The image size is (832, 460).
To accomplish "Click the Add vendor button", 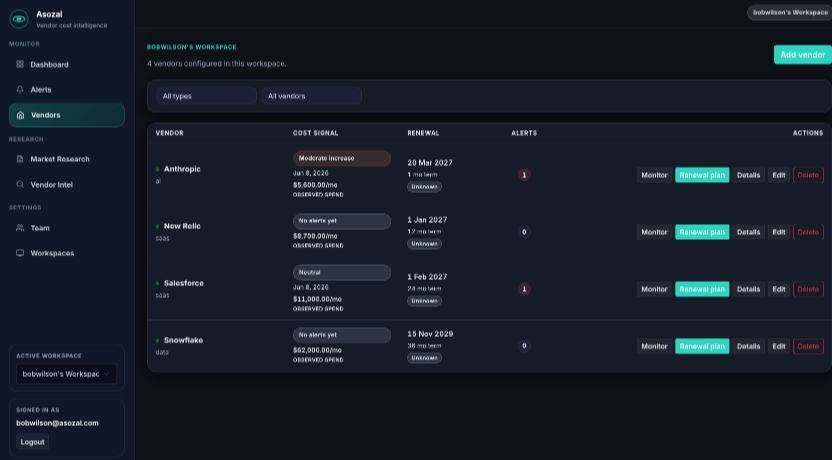I will coord(802,55).
